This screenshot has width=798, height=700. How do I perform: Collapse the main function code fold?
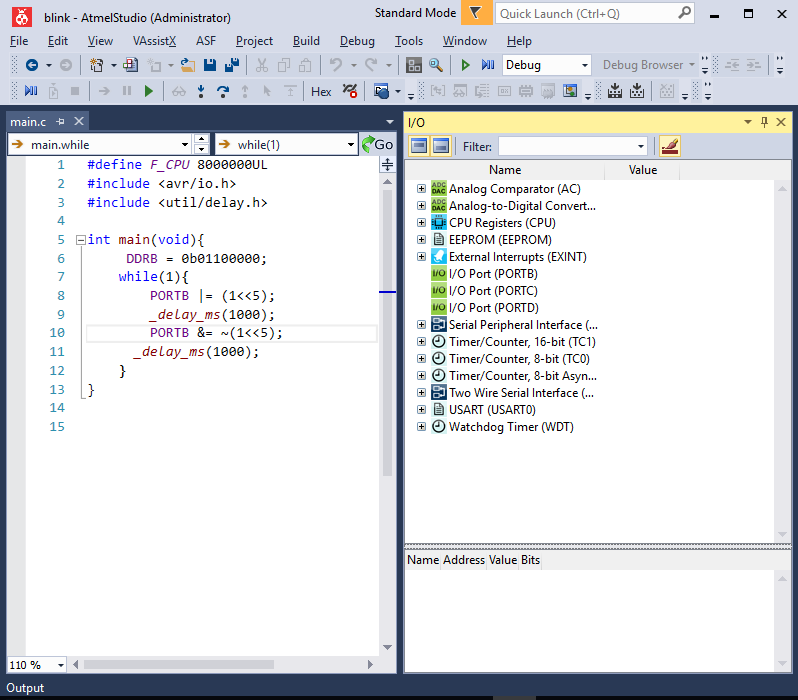coord(80,240)
